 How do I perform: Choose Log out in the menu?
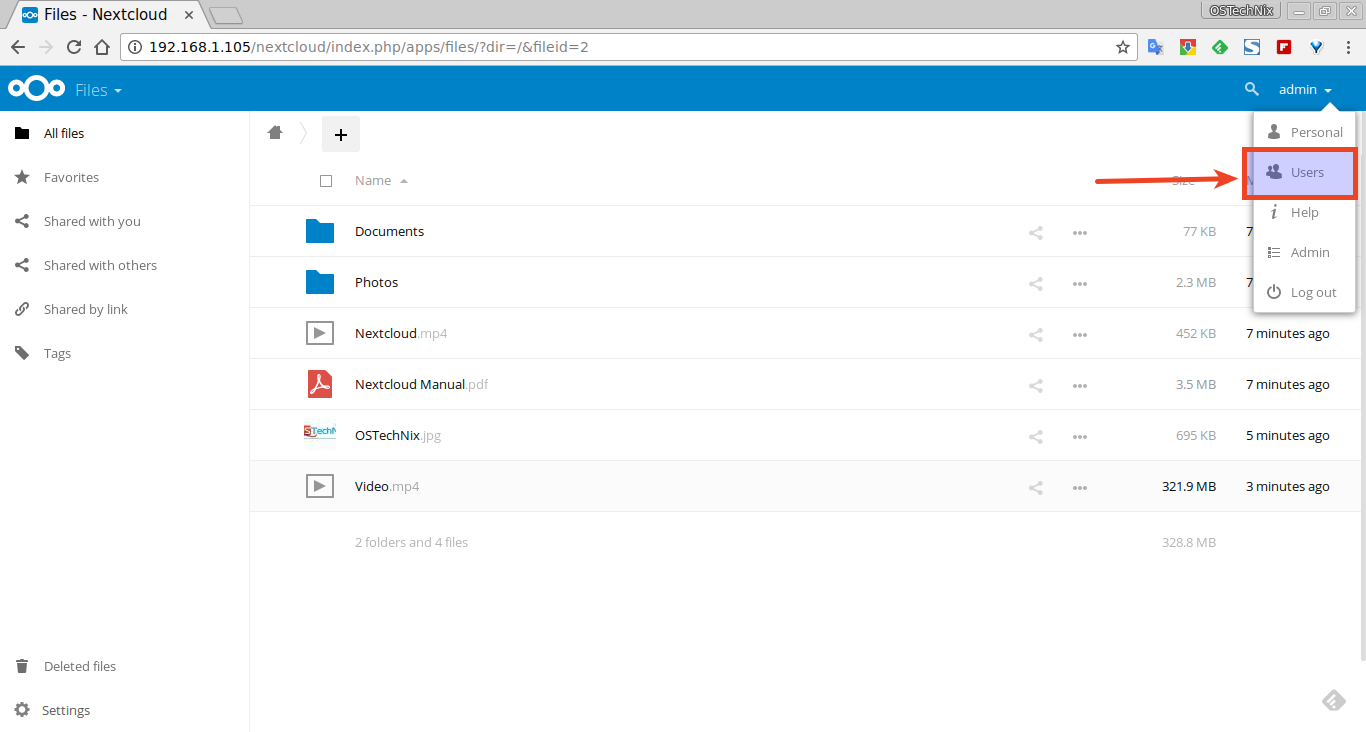[1303, 293]
